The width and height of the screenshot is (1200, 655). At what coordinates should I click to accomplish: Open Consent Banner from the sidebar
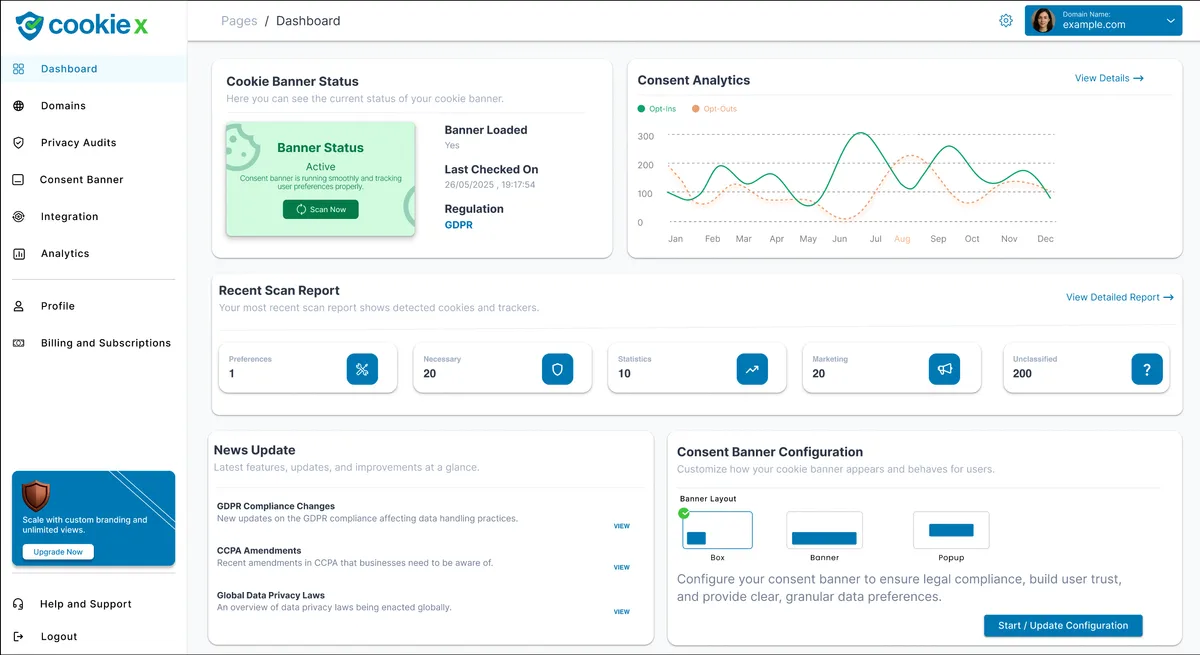tap(81, 180)
